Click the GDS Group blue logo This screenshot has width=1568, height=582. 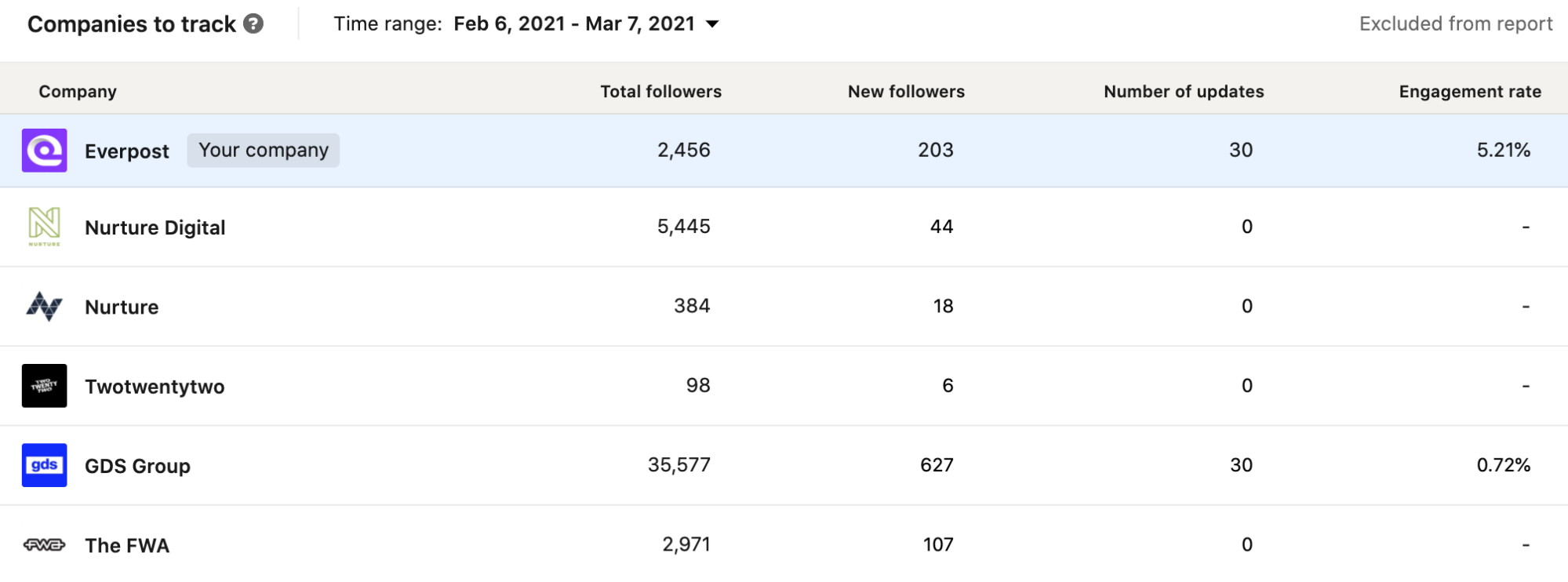pyautogui.click(x=45, y=465)
